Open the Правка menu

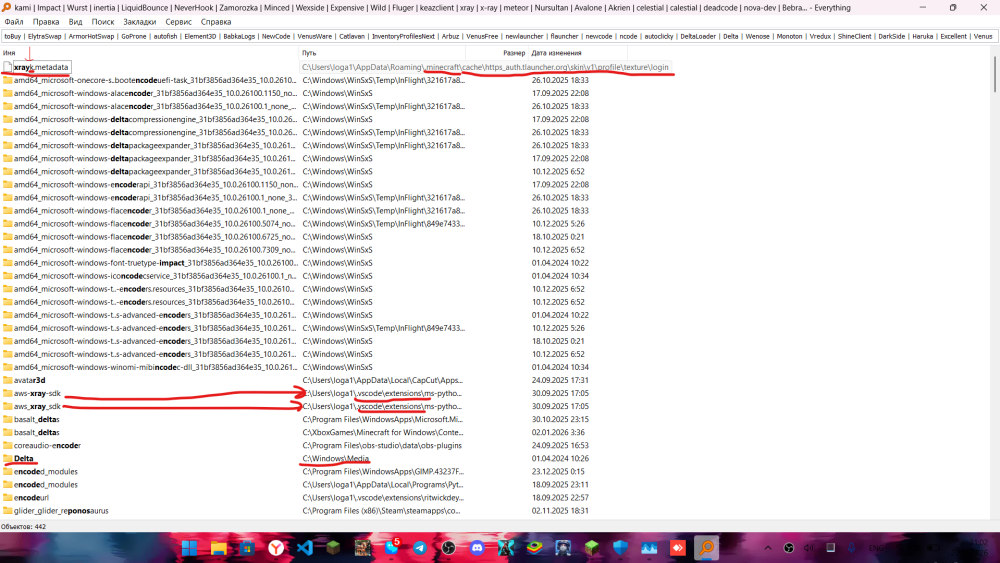pyautogui.click(x=46, y=22)
